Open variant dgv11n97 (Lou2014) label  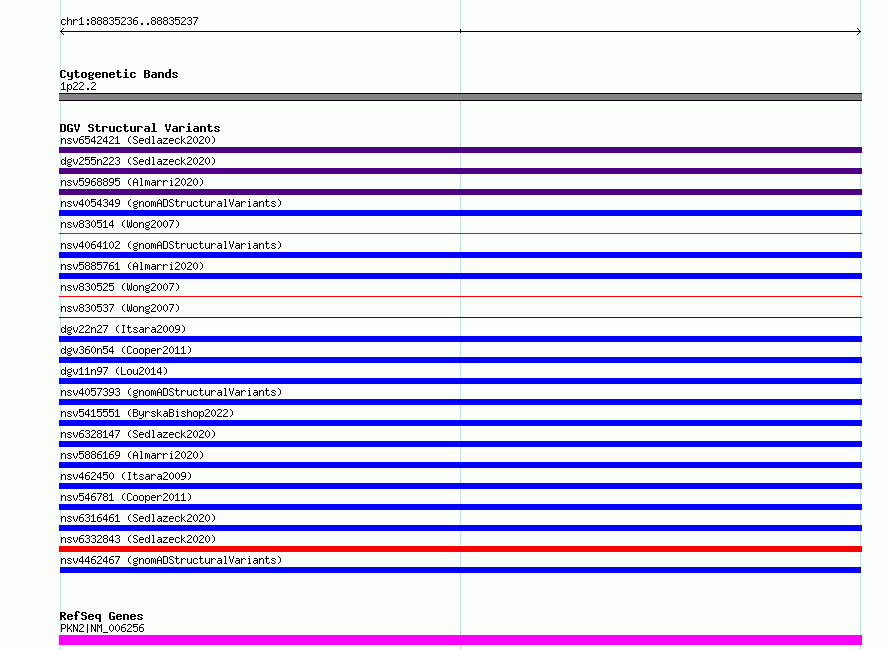(x=114, y=371)
